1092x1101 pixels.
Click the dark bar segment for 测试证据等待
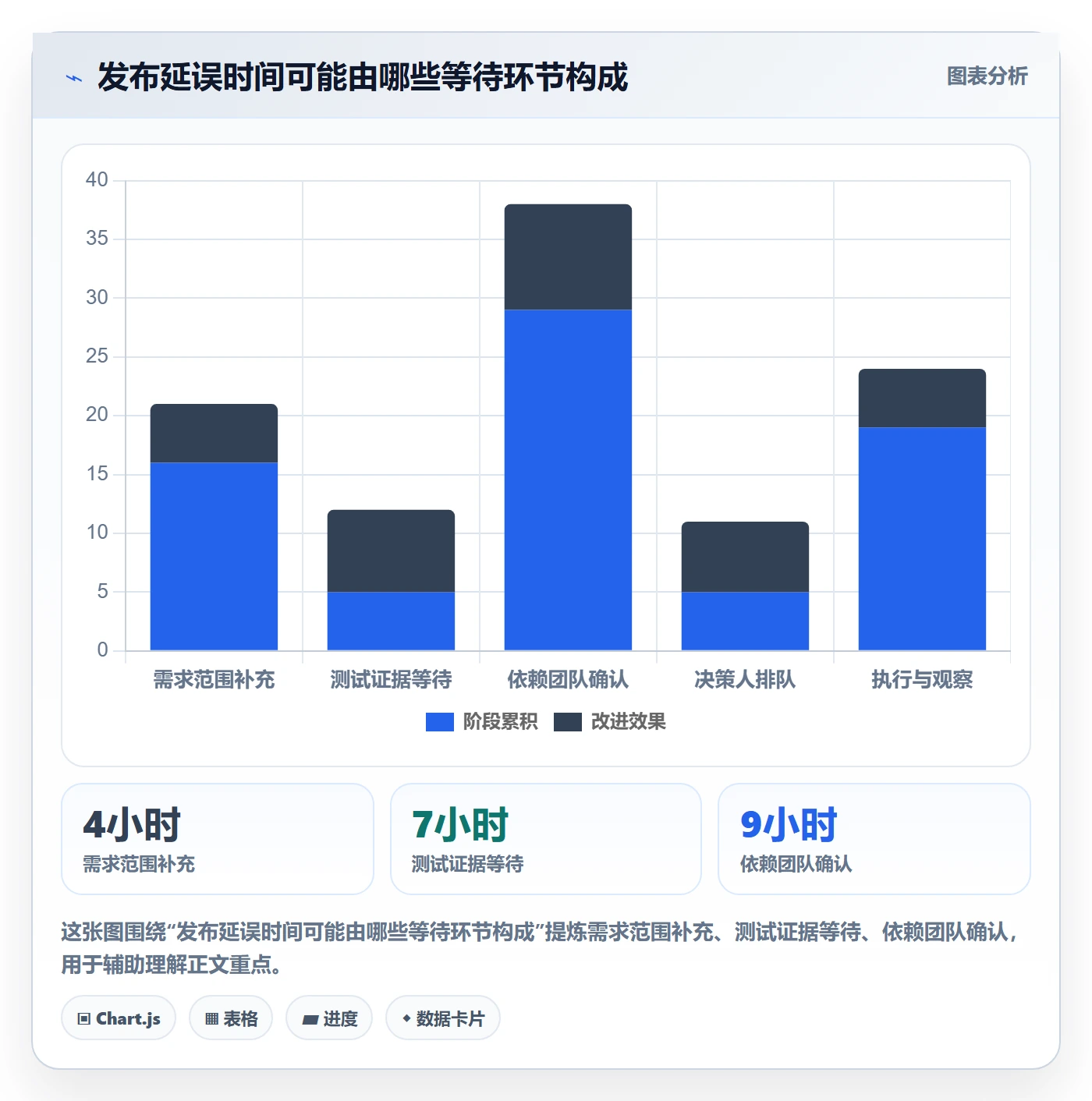point(391,550)
